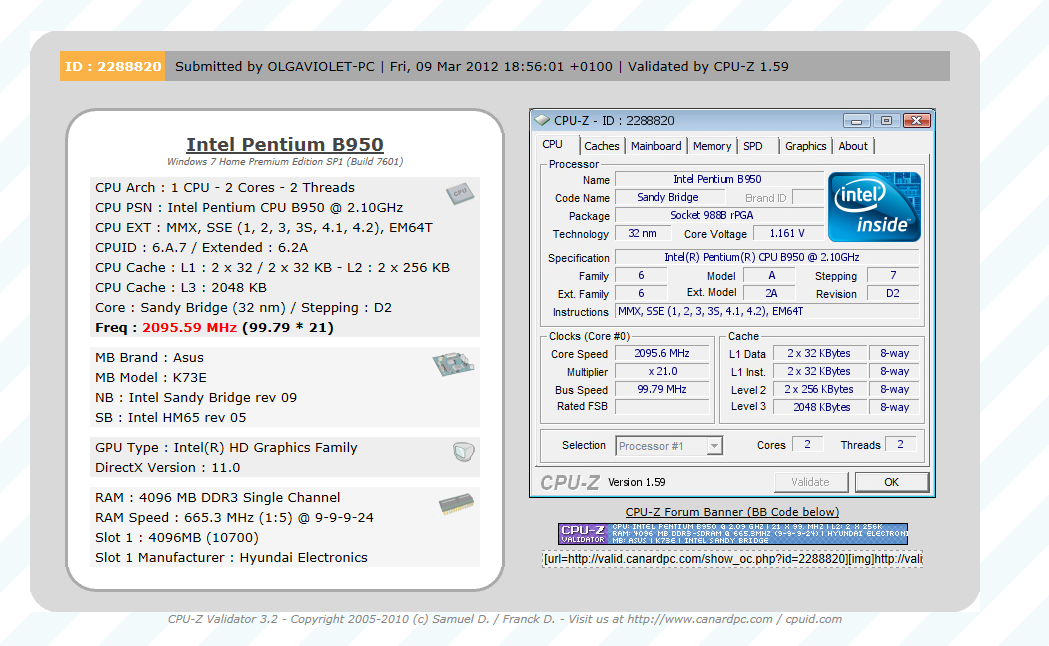Click the Specification field text
The width and height of the screenshot is (1049, 646).
pos(767,257)
